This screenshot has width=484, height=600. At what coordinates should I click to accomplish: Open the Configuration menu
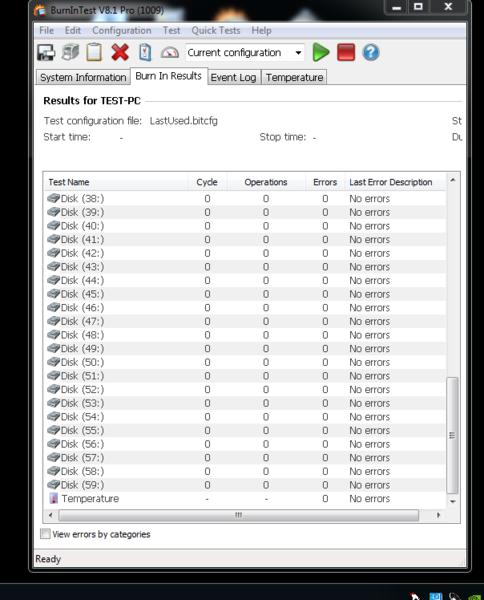[x=122, y=31]
